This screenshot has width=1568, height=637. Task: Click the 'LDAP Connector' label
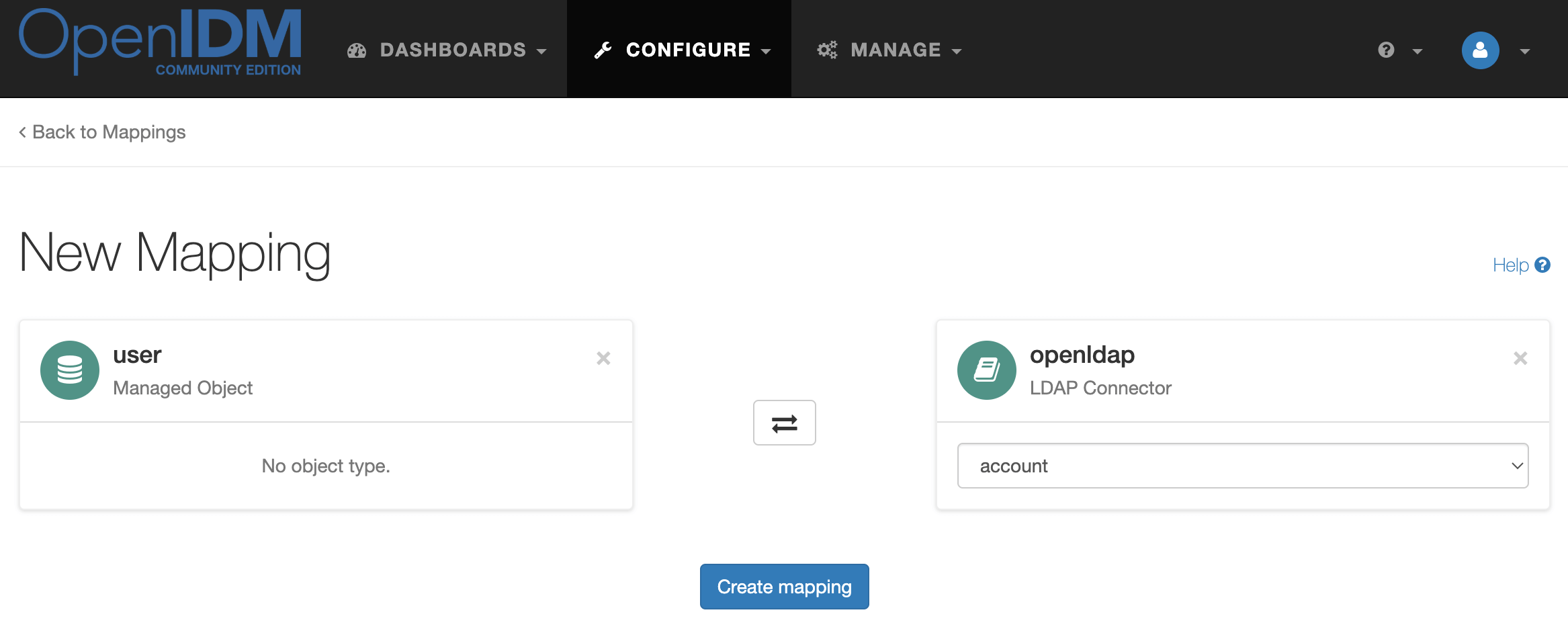(x=1100, y=388)
